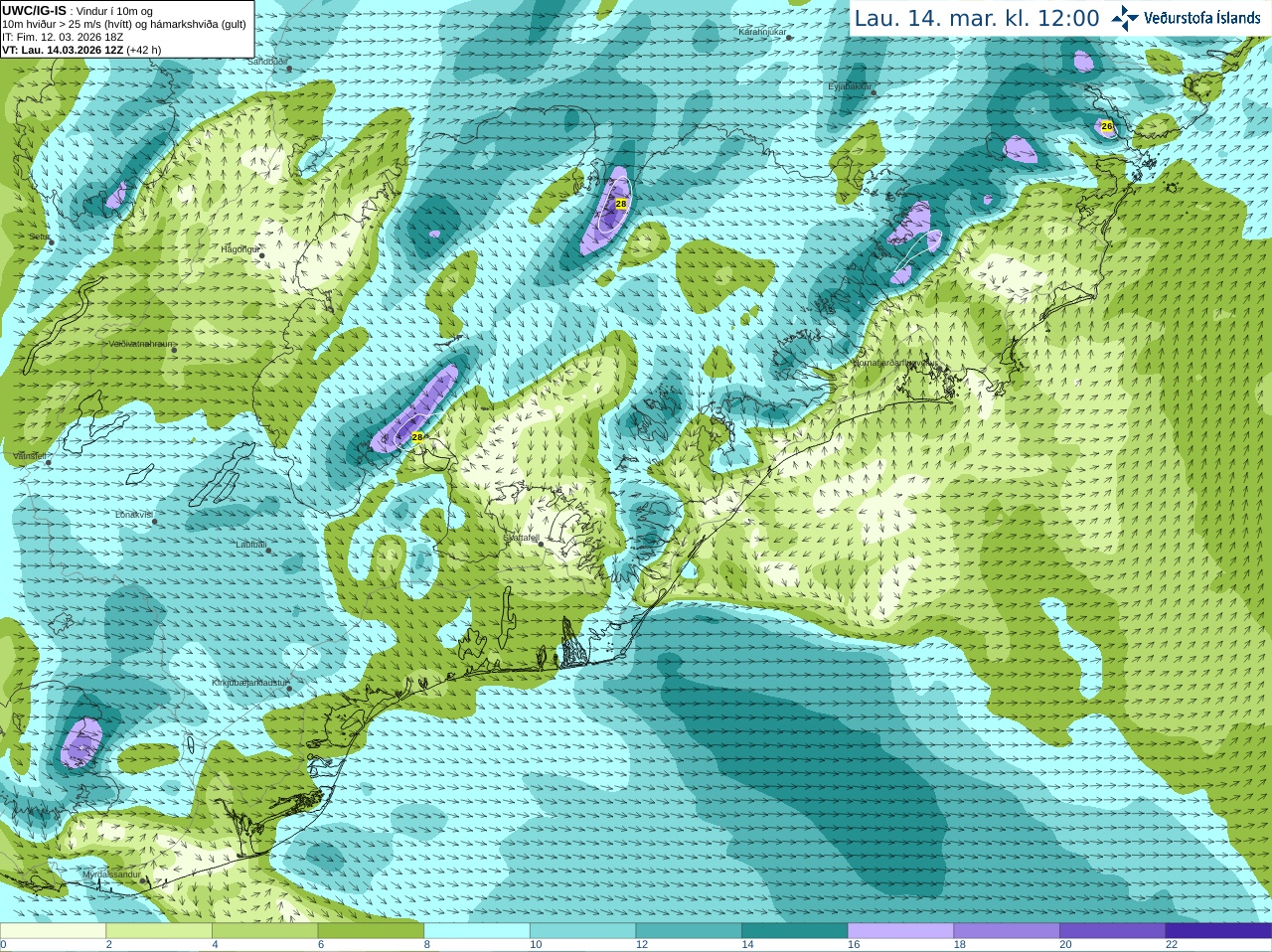Click the 14–16 m/s legend color swatch
Image resolution: width=1272 pixels, height=952 pixels.
(795, 930)
